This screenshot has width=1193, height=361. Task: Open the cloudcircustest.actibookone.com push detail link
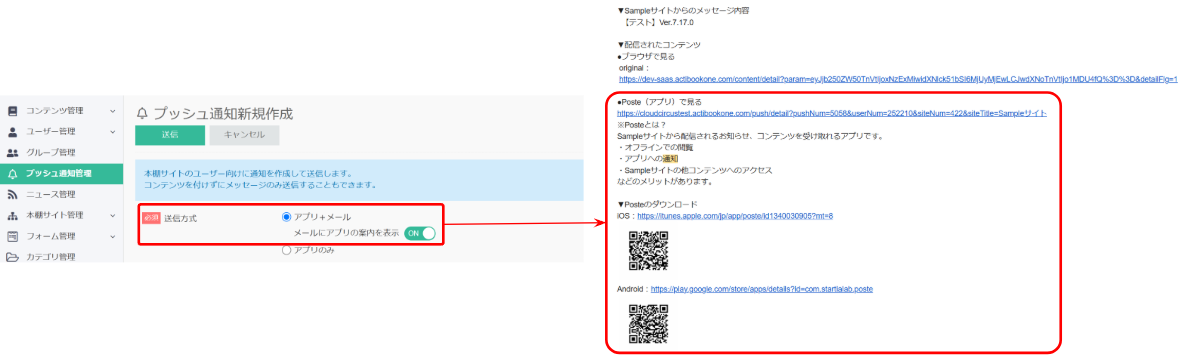pyautogui.click(x=832, y=113)
